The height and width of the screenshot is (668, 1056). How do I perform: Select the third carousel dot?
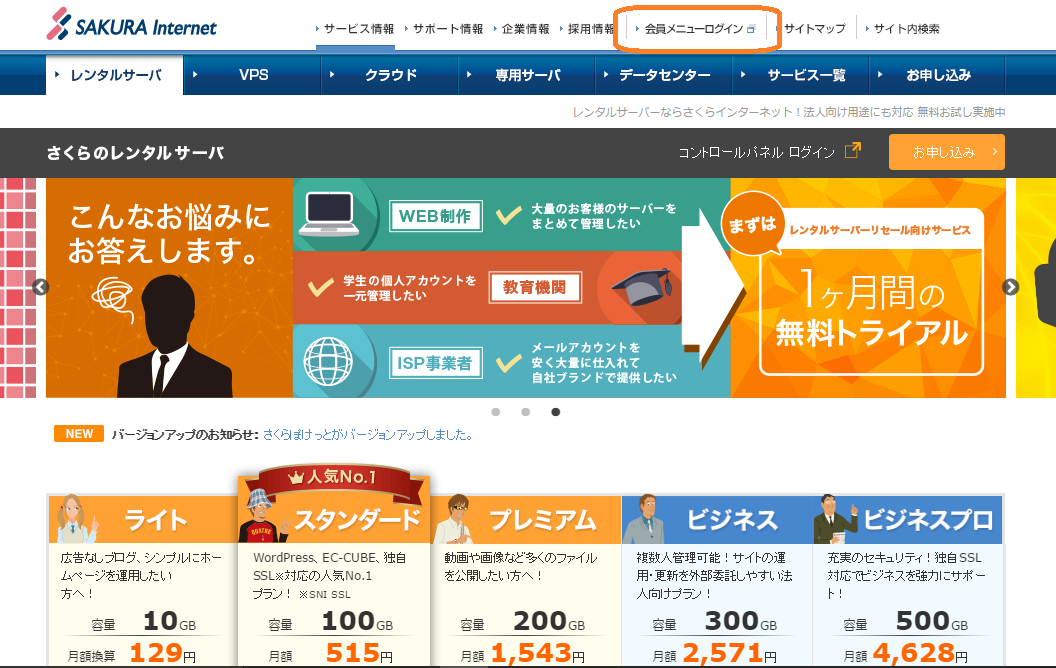(555, 410)
